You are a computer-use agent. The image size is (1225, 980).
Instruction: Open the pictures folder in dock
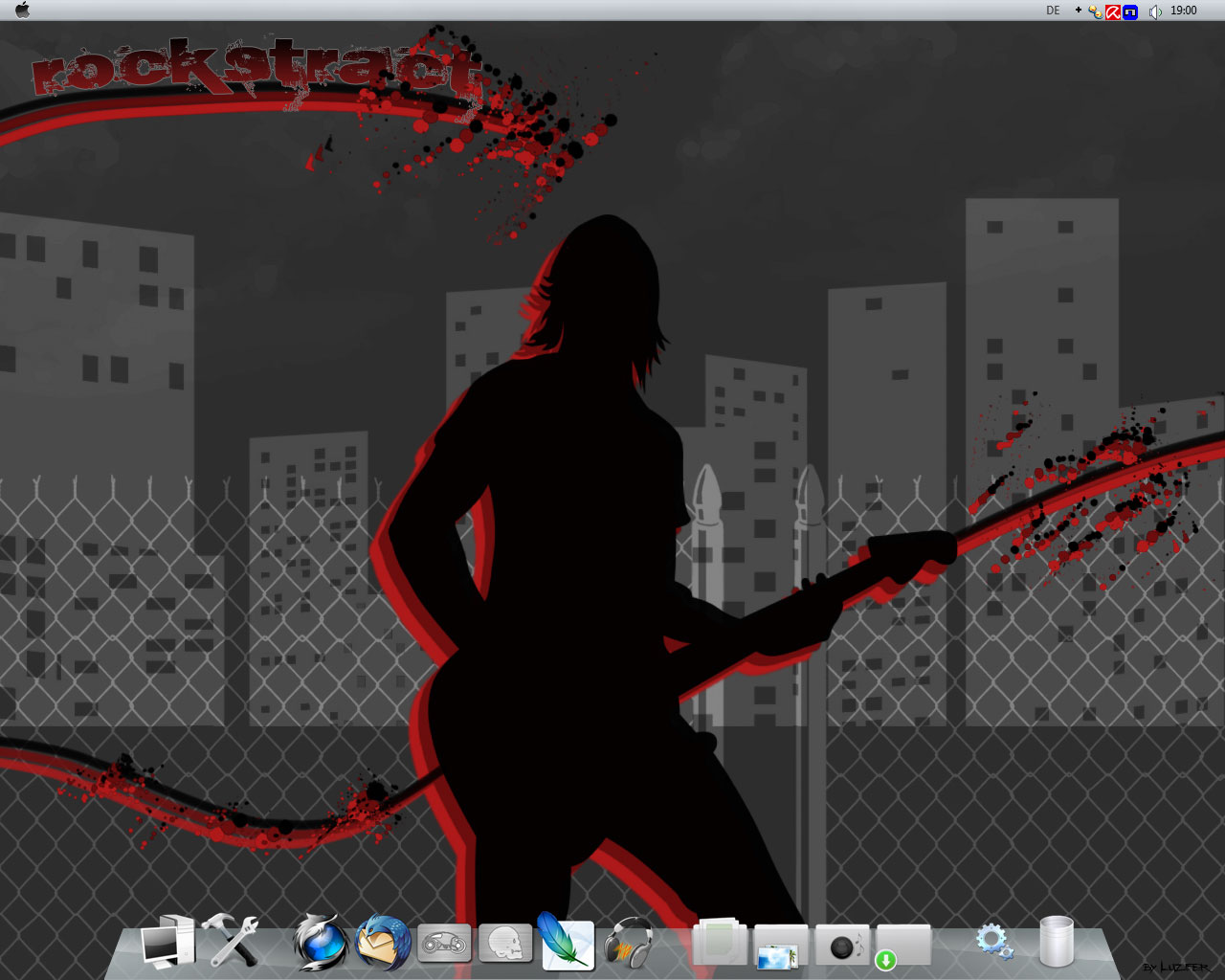coord(780,946)
